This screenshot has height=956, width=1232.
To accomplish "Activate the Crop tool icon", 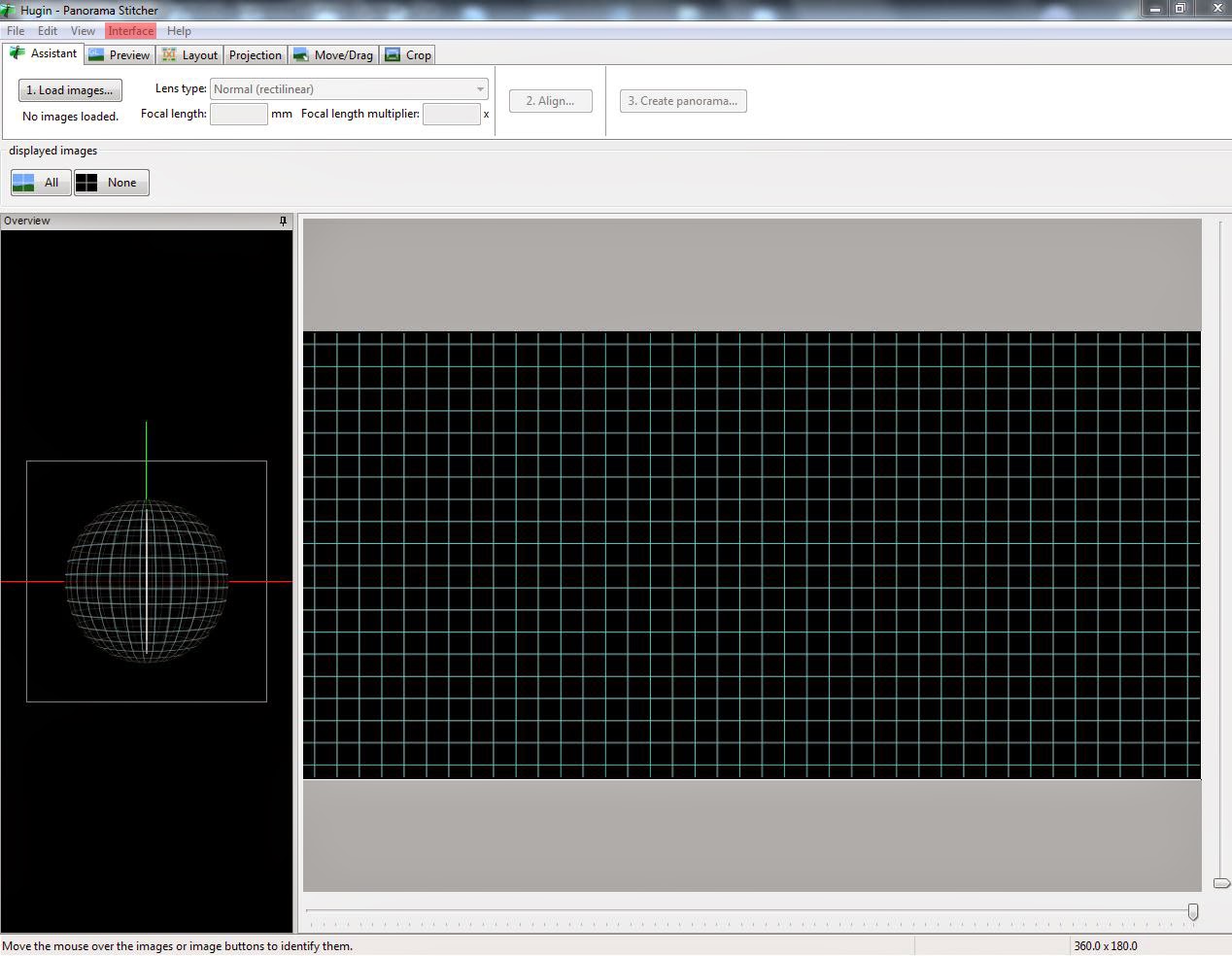I will pyautogui.click(x=393, y=55).
